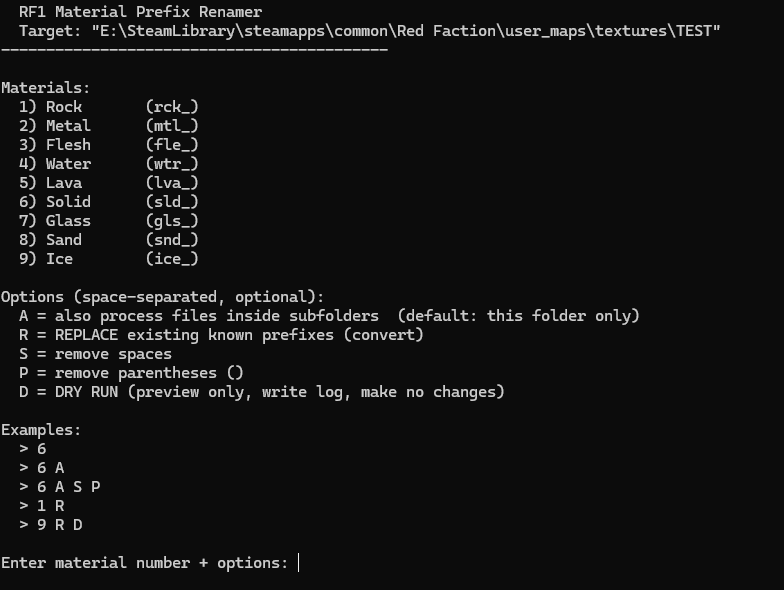
Task: Click the 'P = remove parentheses ()' option line
Action: coord(131,373)
